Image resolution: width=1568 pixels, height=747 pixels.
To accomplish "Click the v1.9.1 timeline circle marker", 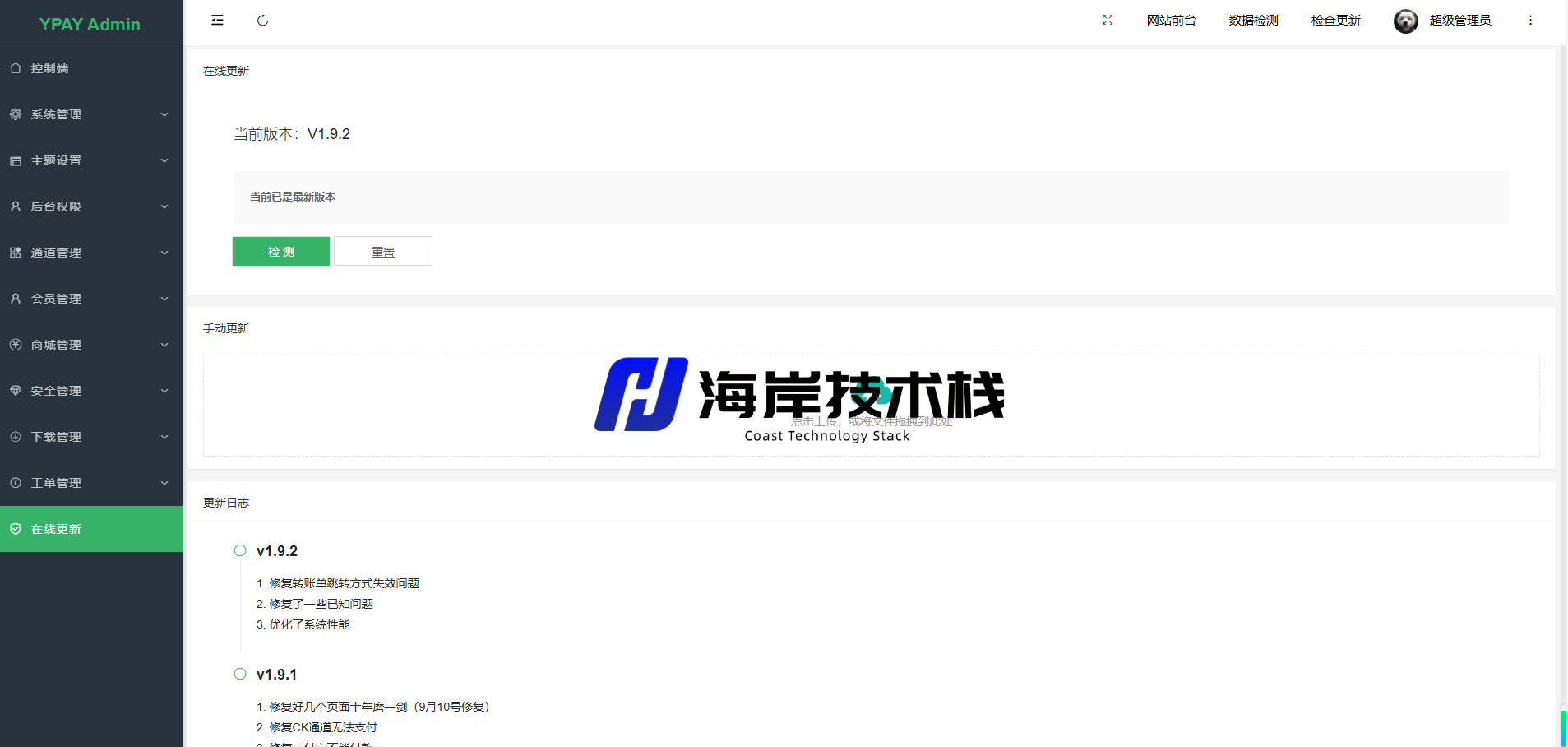I will 240,674.
